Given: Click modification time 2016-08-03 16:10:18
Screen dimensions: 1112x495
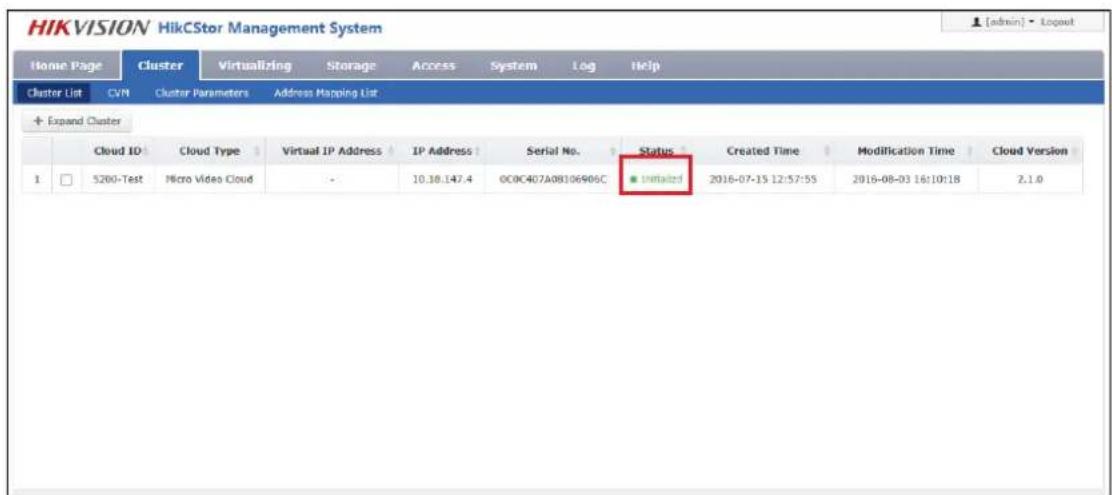Looking at the screenshot, I should tap(906, 180).
